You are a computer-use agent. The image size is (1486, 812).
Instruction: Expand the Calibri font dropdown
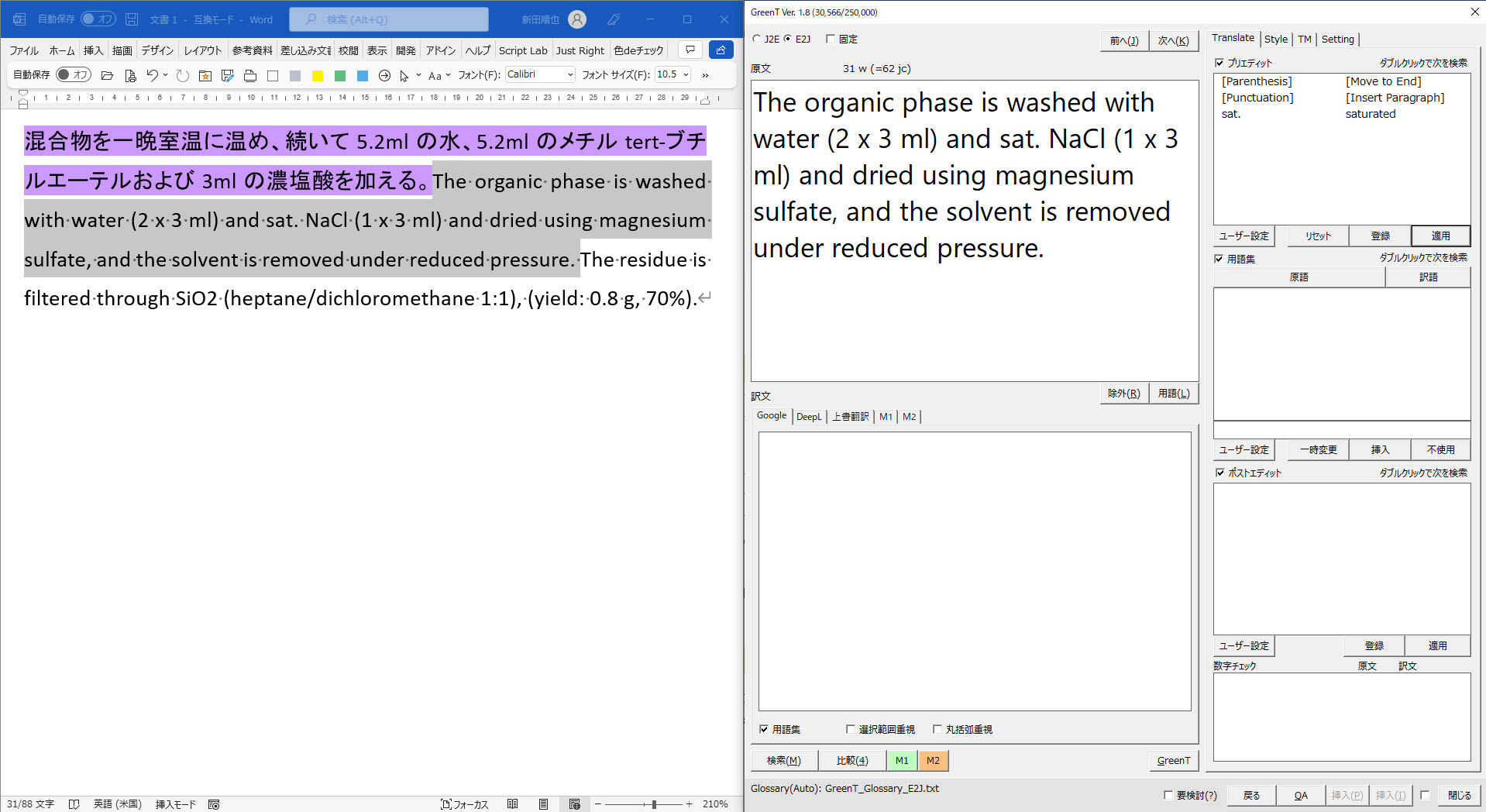570,75
